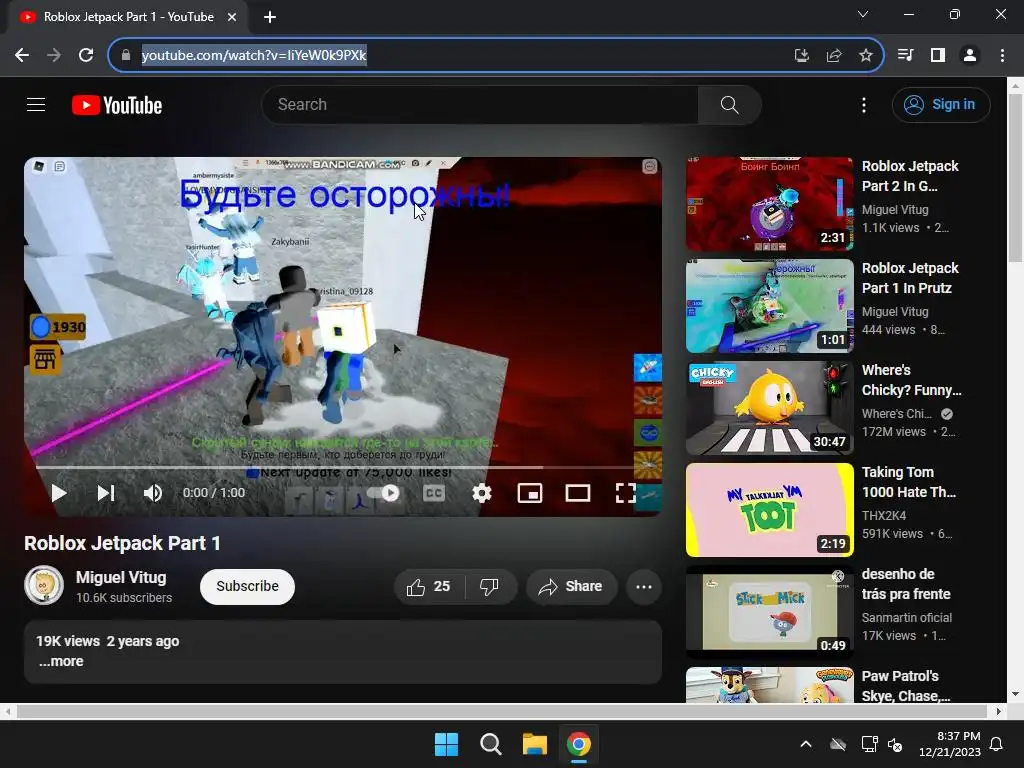
Task: Open Taking Tom 1000 Hate video title
Action: coord(908,482)
